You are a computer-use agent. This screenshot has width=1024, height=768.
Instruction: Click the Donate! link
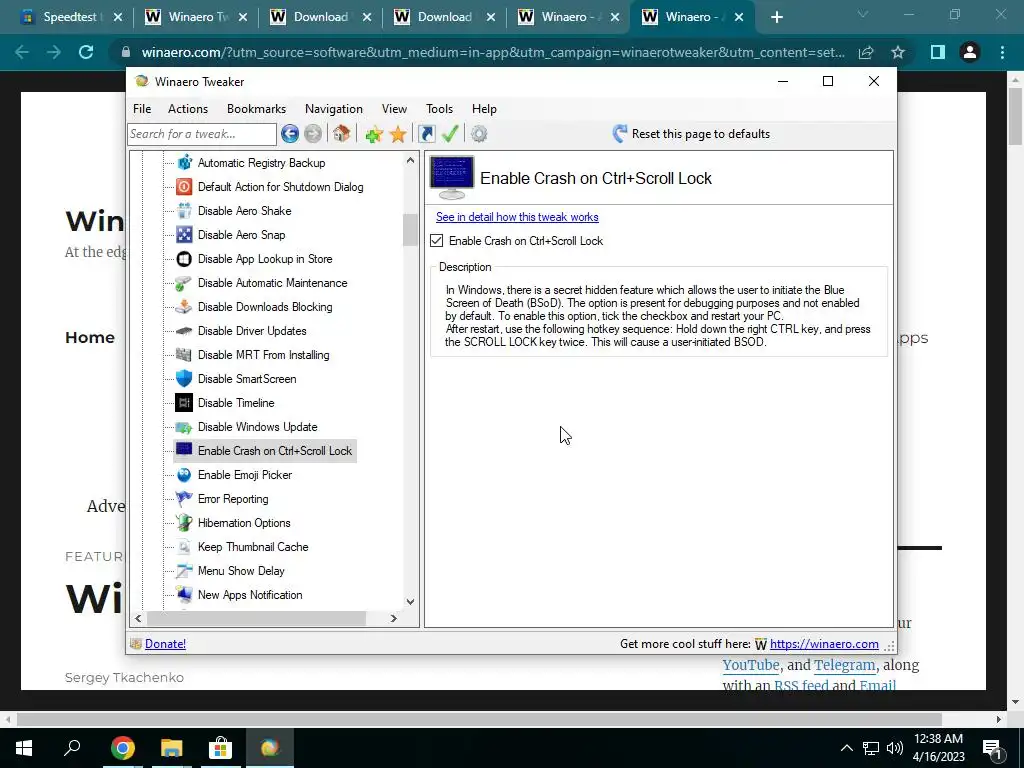tap(165, 644)
